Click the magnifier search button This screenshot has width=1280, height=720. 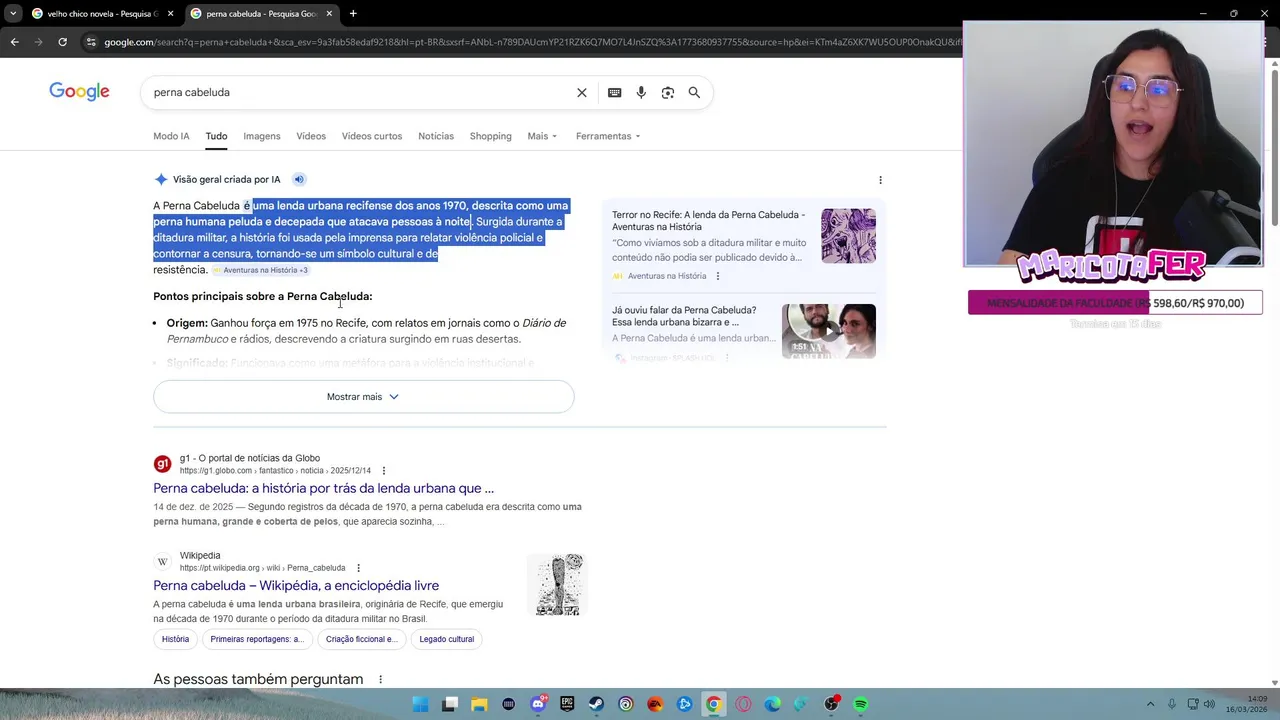point(694,92)
